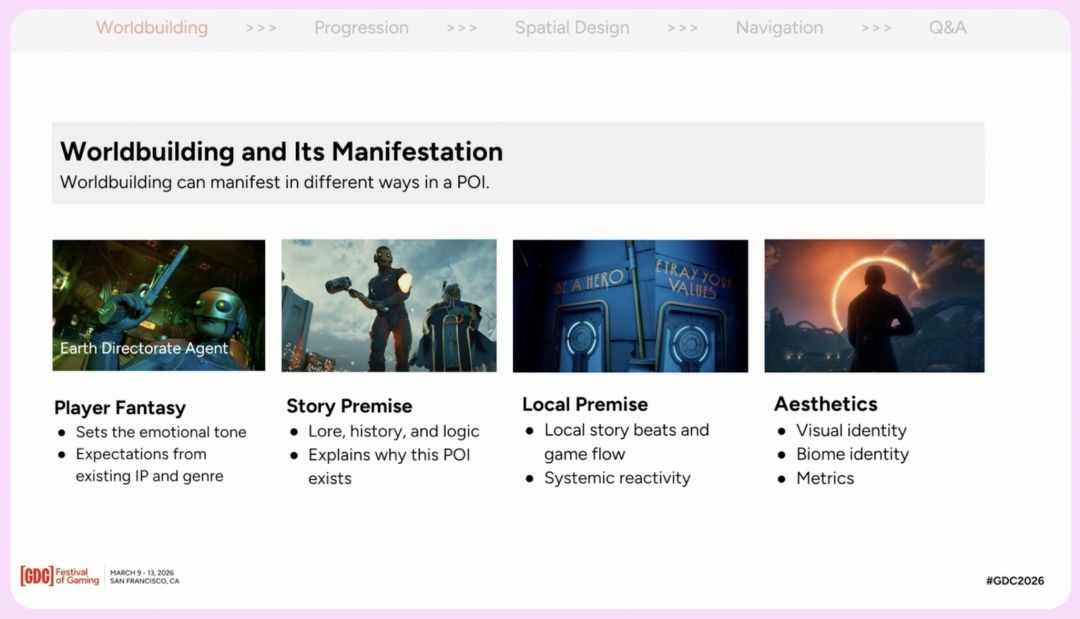Image resolution: width=1080 pixels, height=619 pixels.
Task: Click the 'Local story beats and game flow' bullet
Action: click(626, 441)
